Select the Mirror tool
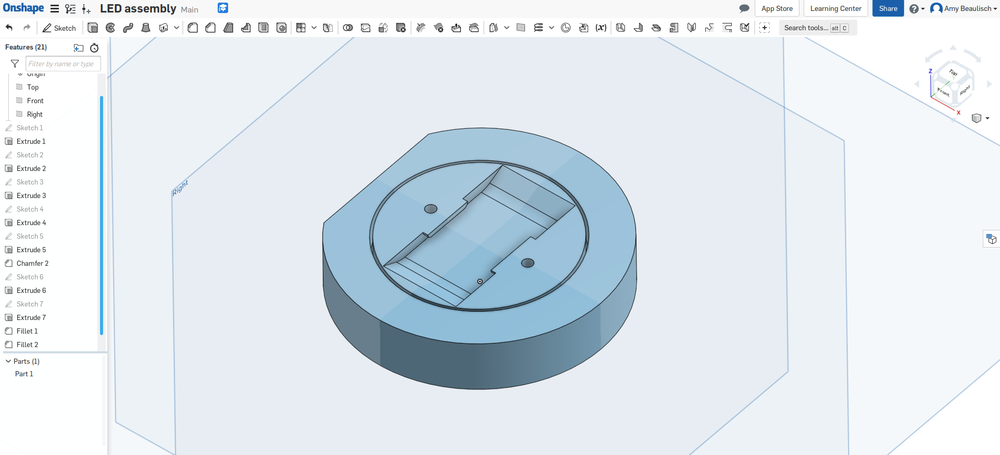 point(328,27)
